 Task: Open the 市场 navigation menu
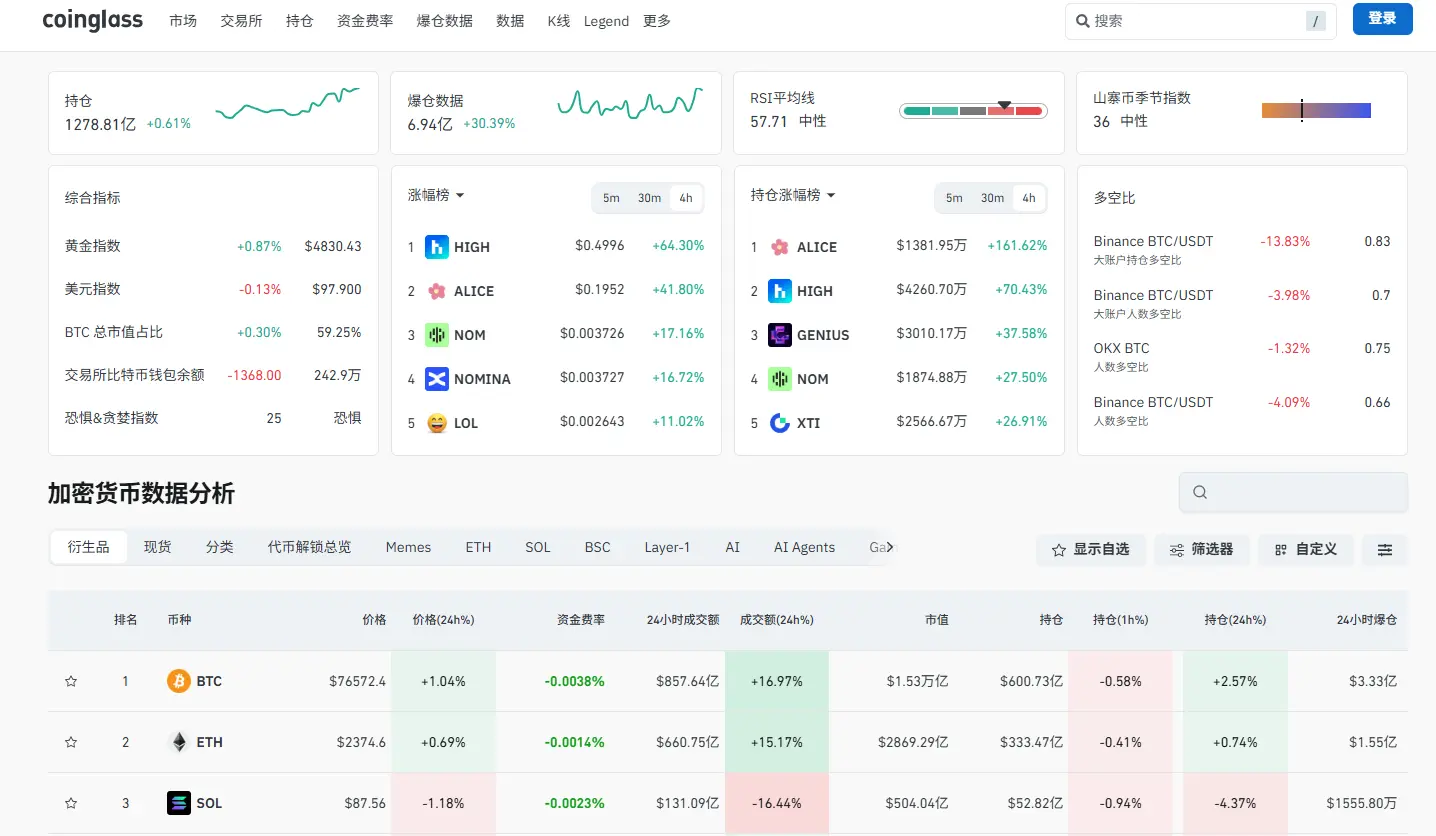tap(183, 21)
